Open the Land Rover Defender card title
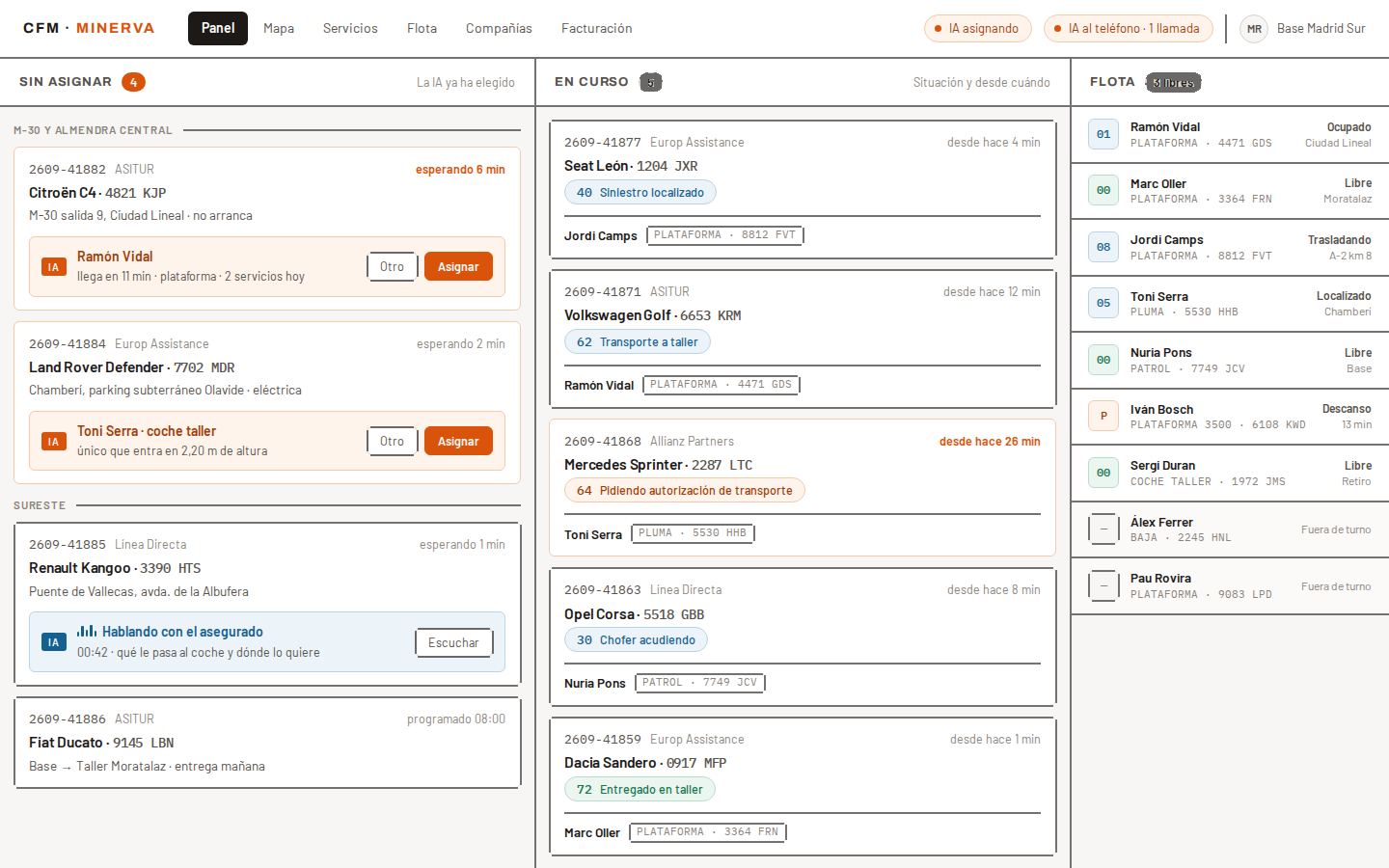 (x=131, y=366)
